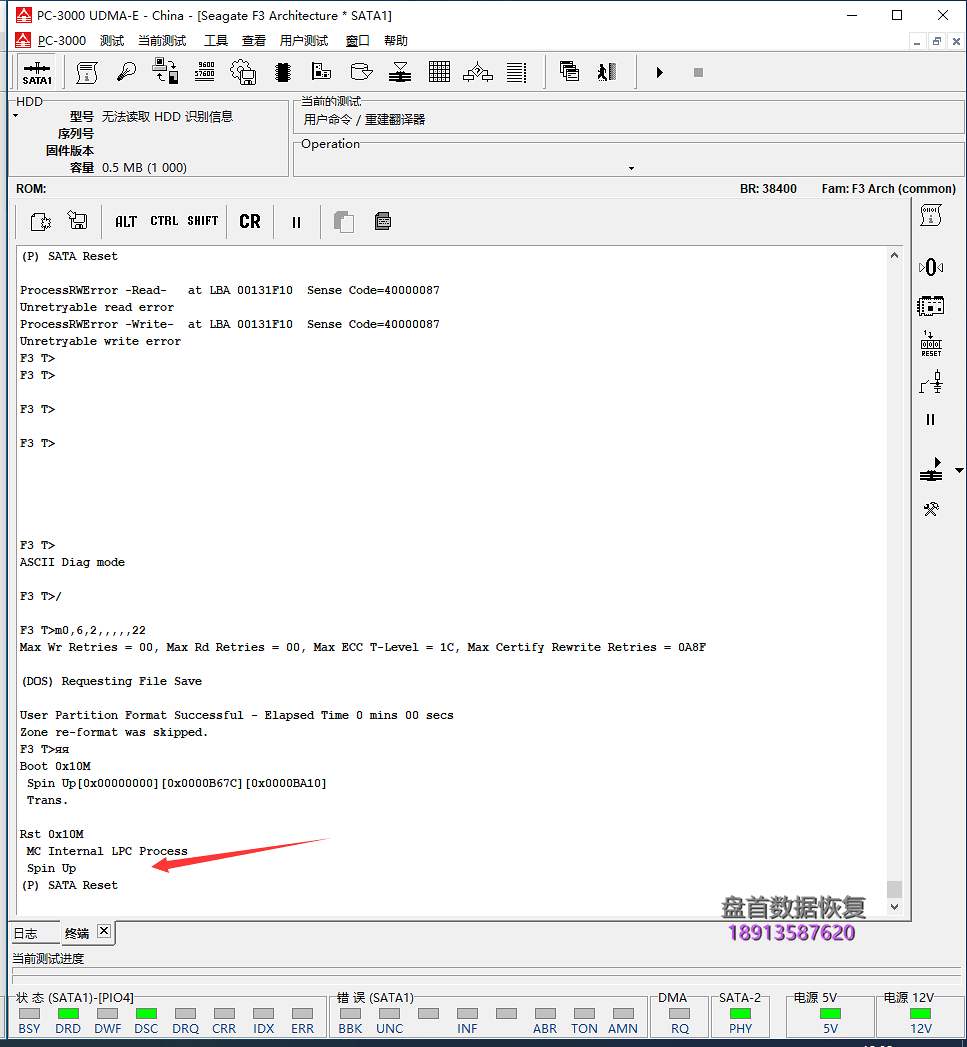The width and height of the screenshot is (967, 1047).
Task: Click terminal scrollbar down arrow
Action: point(894,907)
